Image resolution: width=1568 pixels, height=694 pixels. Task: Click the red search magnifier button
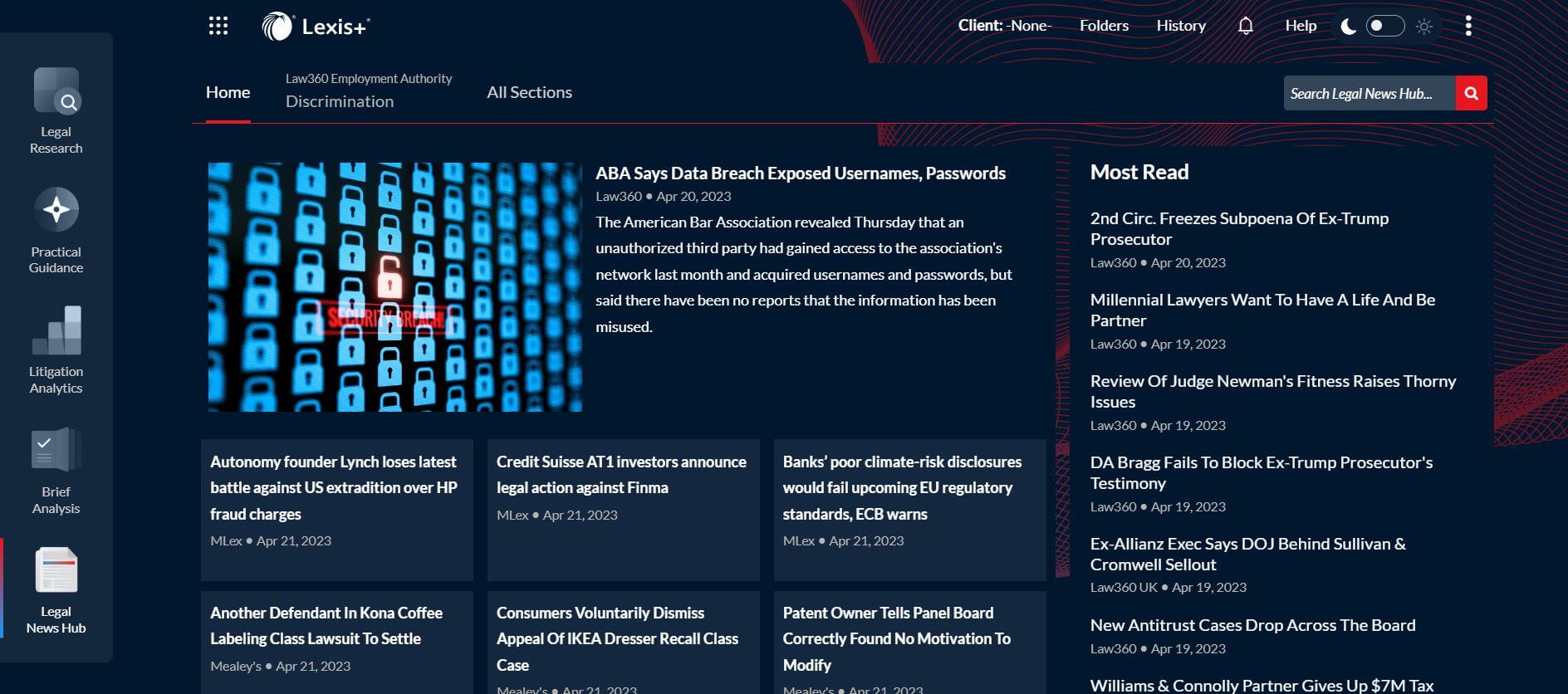tap(1471, 93)
